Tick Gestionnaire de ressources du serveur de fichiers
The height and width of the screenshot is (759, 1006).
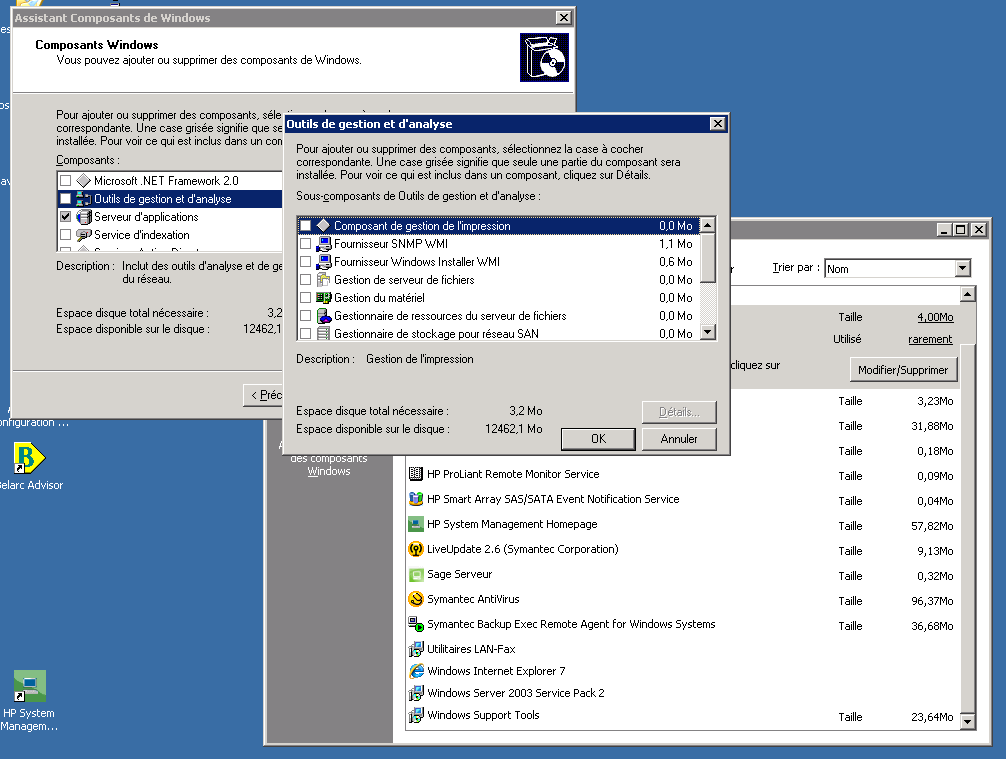tap(306, 316)
